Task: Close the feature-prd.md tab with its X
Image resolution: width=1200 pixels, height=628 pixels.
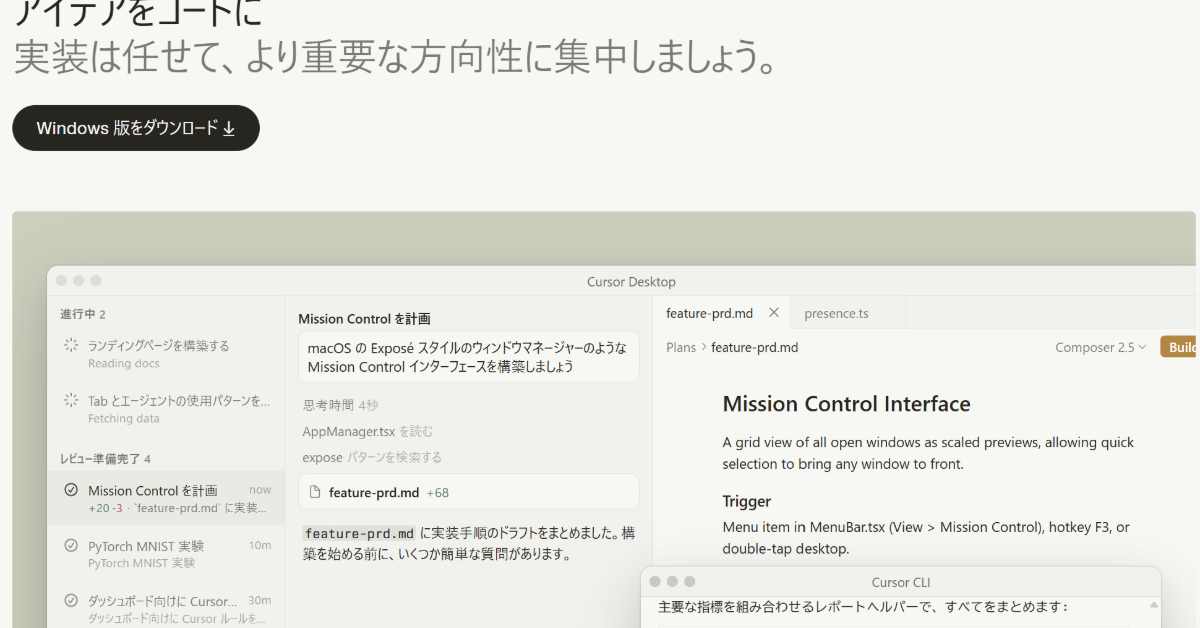Action: pyautogui.click(x=773, y=313)
